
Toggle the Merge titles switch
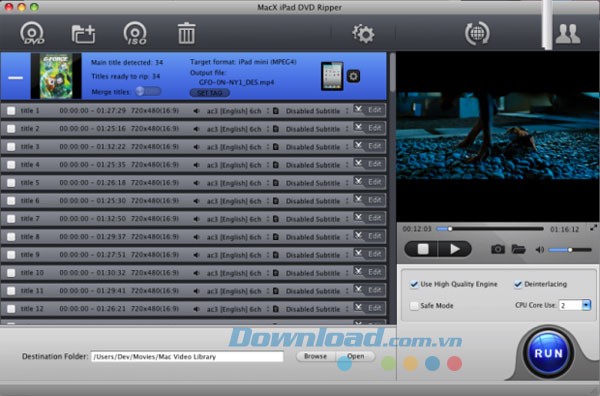tap(148, 91)
